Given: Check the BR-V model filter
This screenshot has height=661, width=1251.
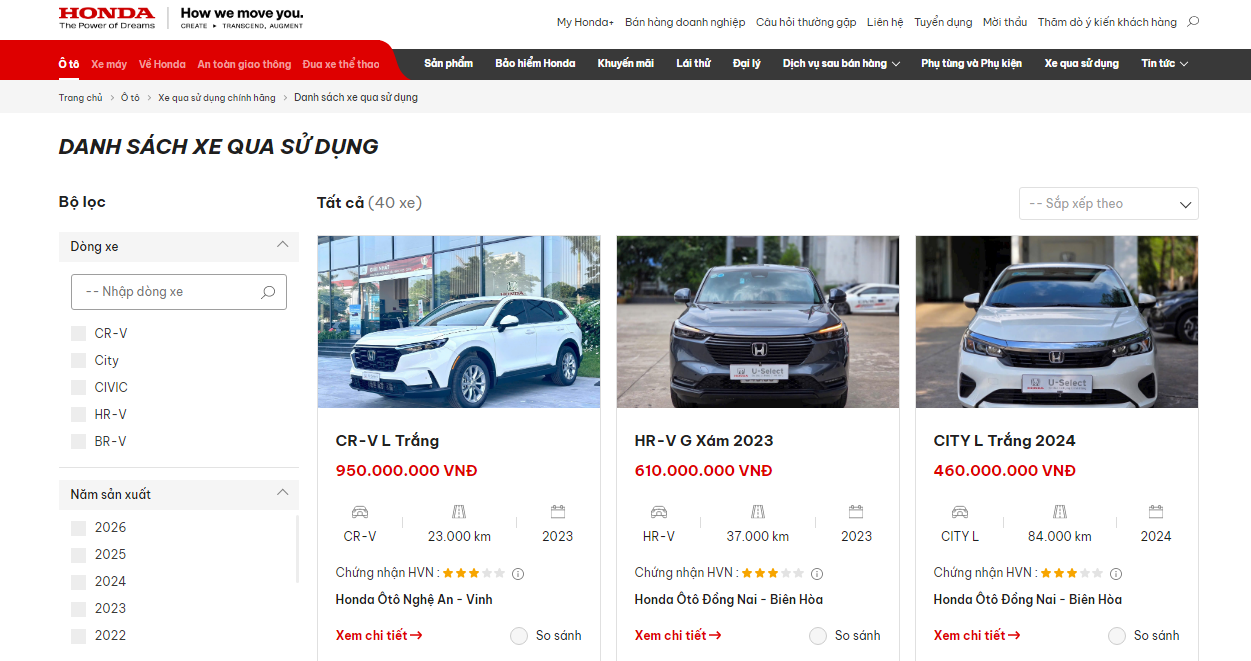Looking at the screenshot, I should coord(78,441).
